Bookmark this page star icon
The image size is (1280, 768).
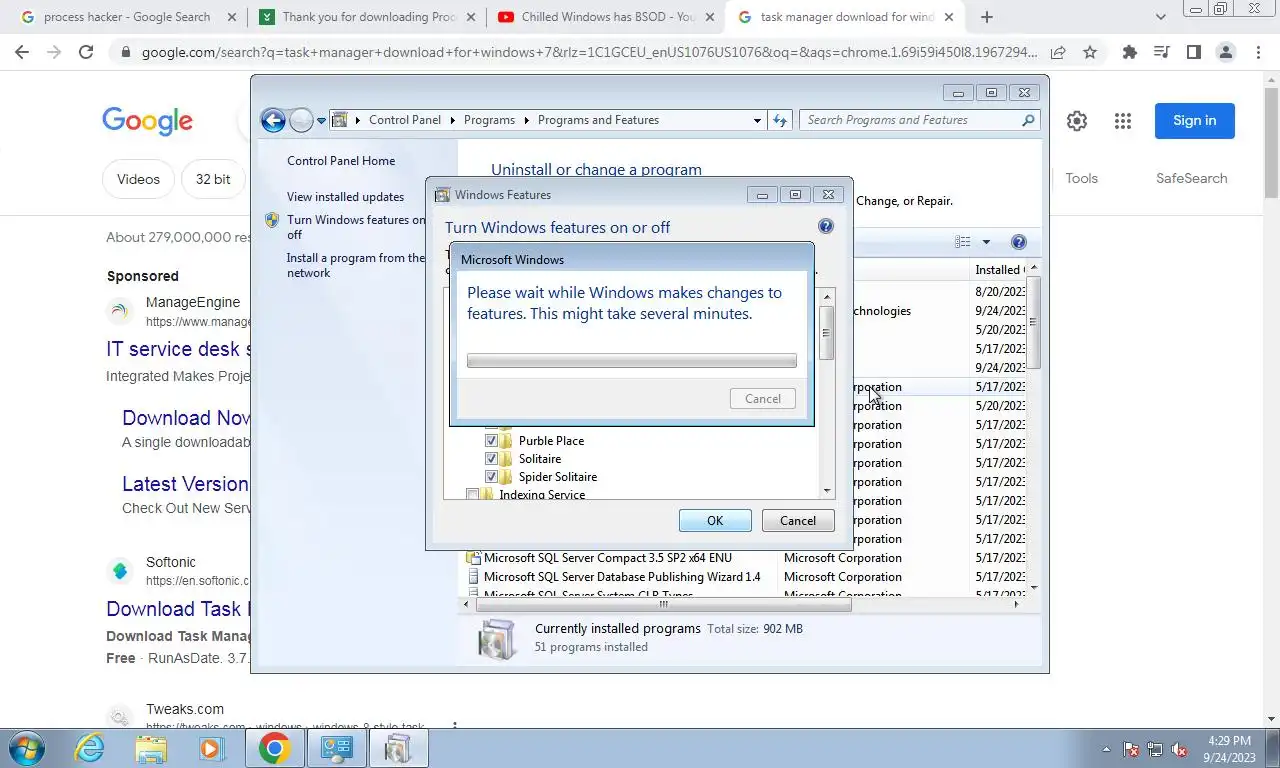(x=1090, y=53)
